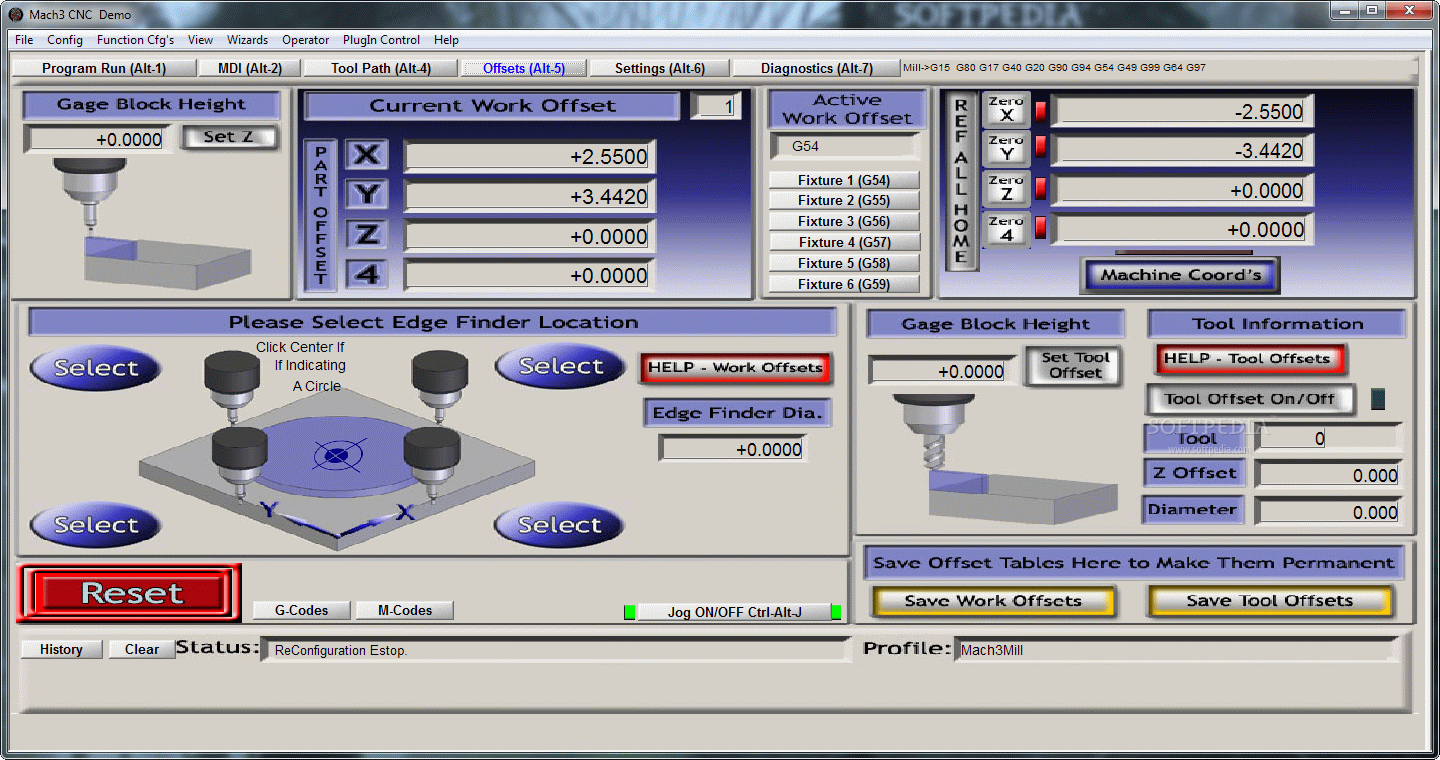Click Save Tool Offsets
This screenshot has width=1440, height=760.
(1269, 601)
